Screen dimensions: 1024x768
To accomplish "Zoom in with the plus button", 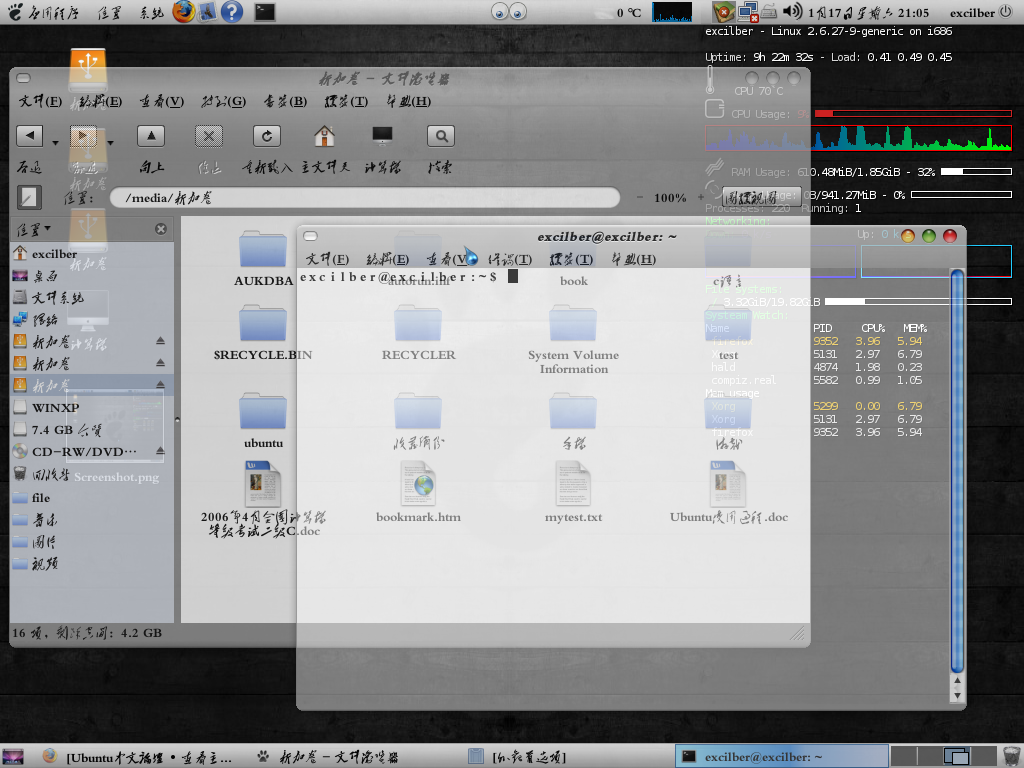I will pyautogui.click(x=701, y=197).
